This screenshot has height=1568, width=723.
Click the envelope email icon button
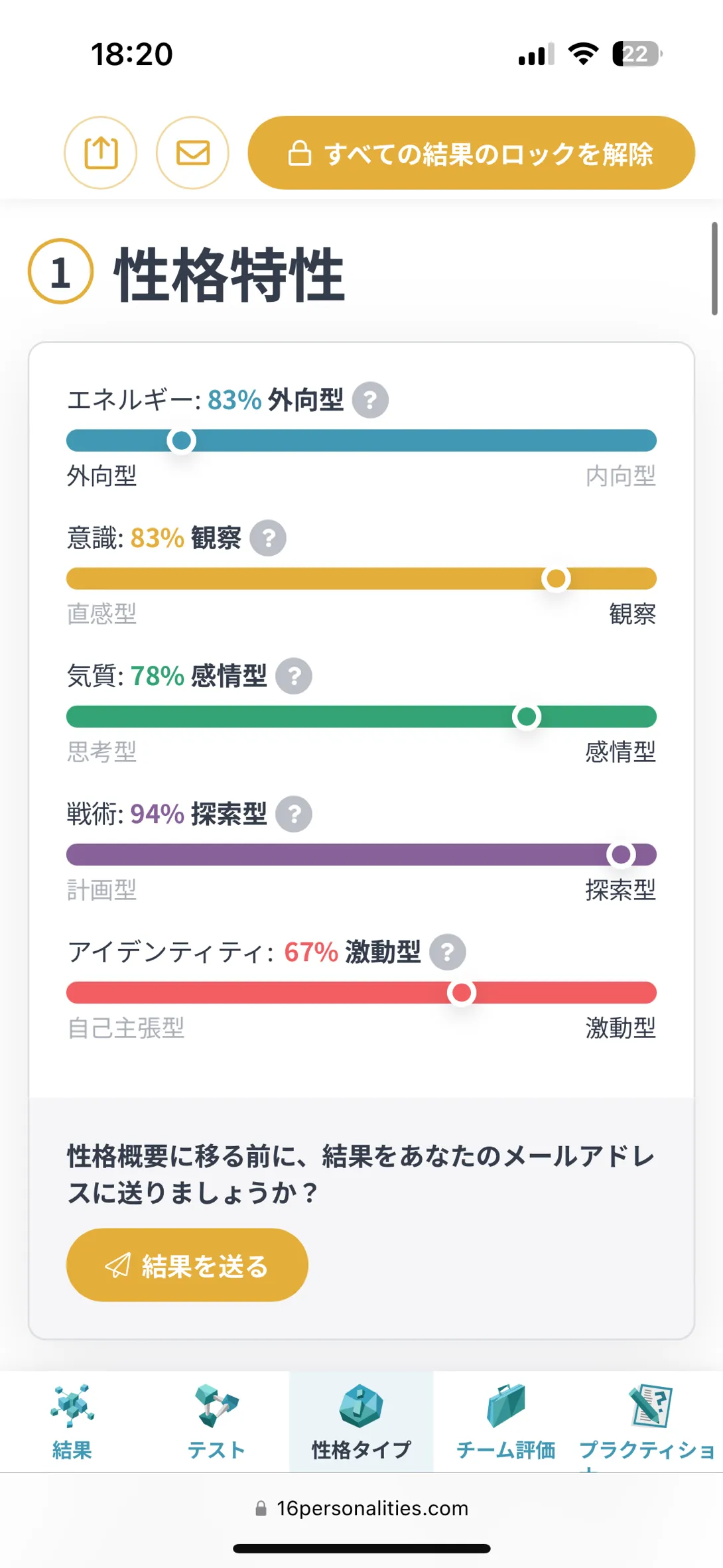(x=192, y=153)
